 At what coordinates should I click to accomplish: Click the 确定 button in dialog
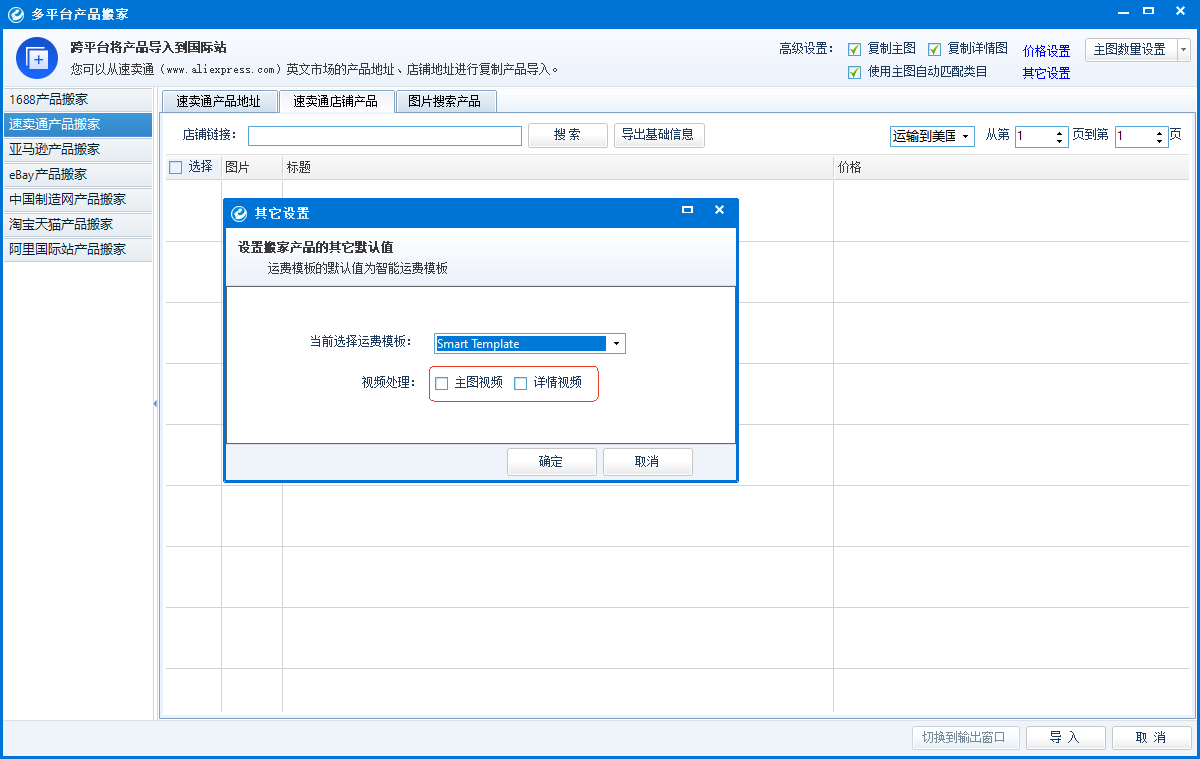point(552,462)
